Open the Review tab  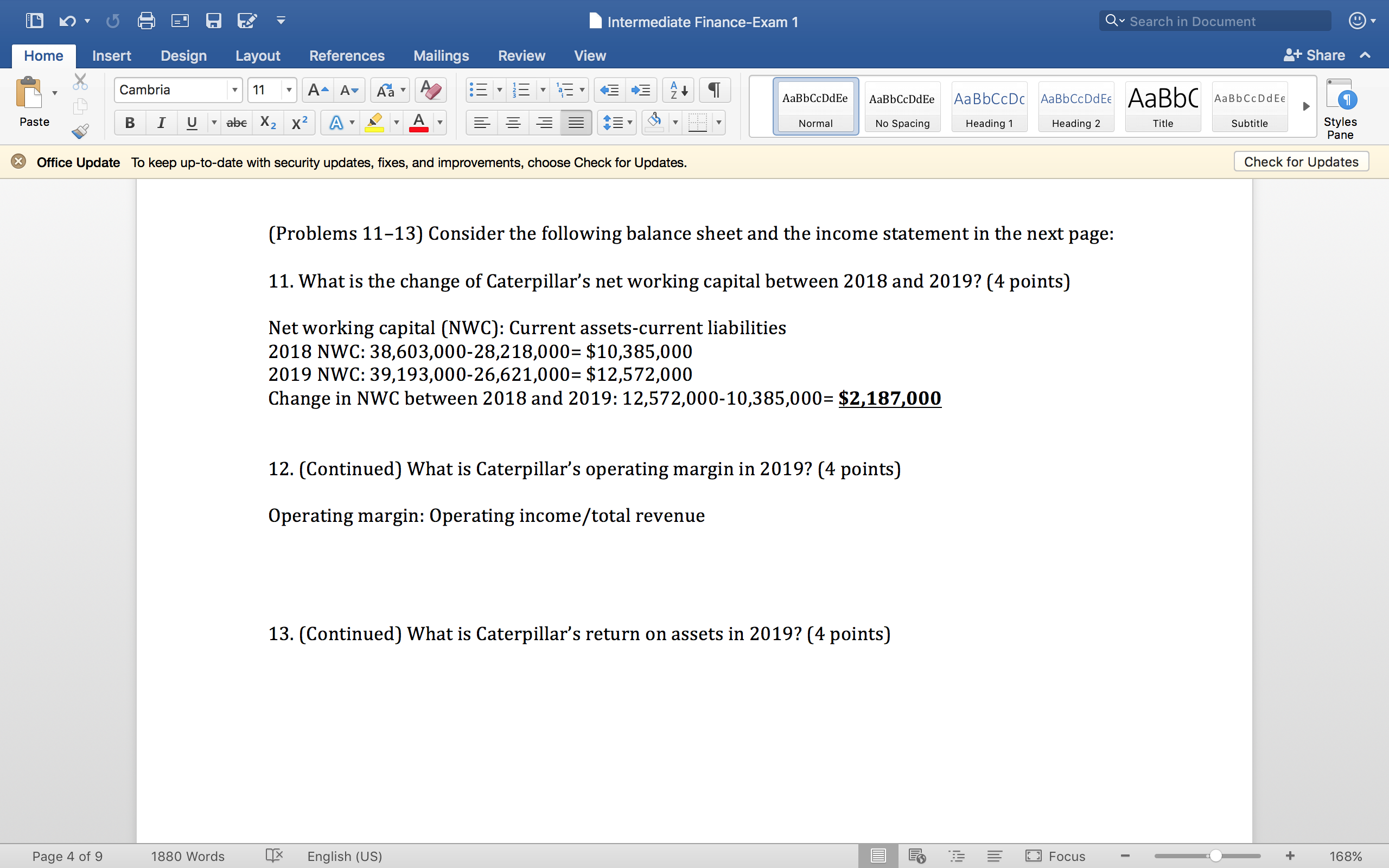[x=520, y=55]
